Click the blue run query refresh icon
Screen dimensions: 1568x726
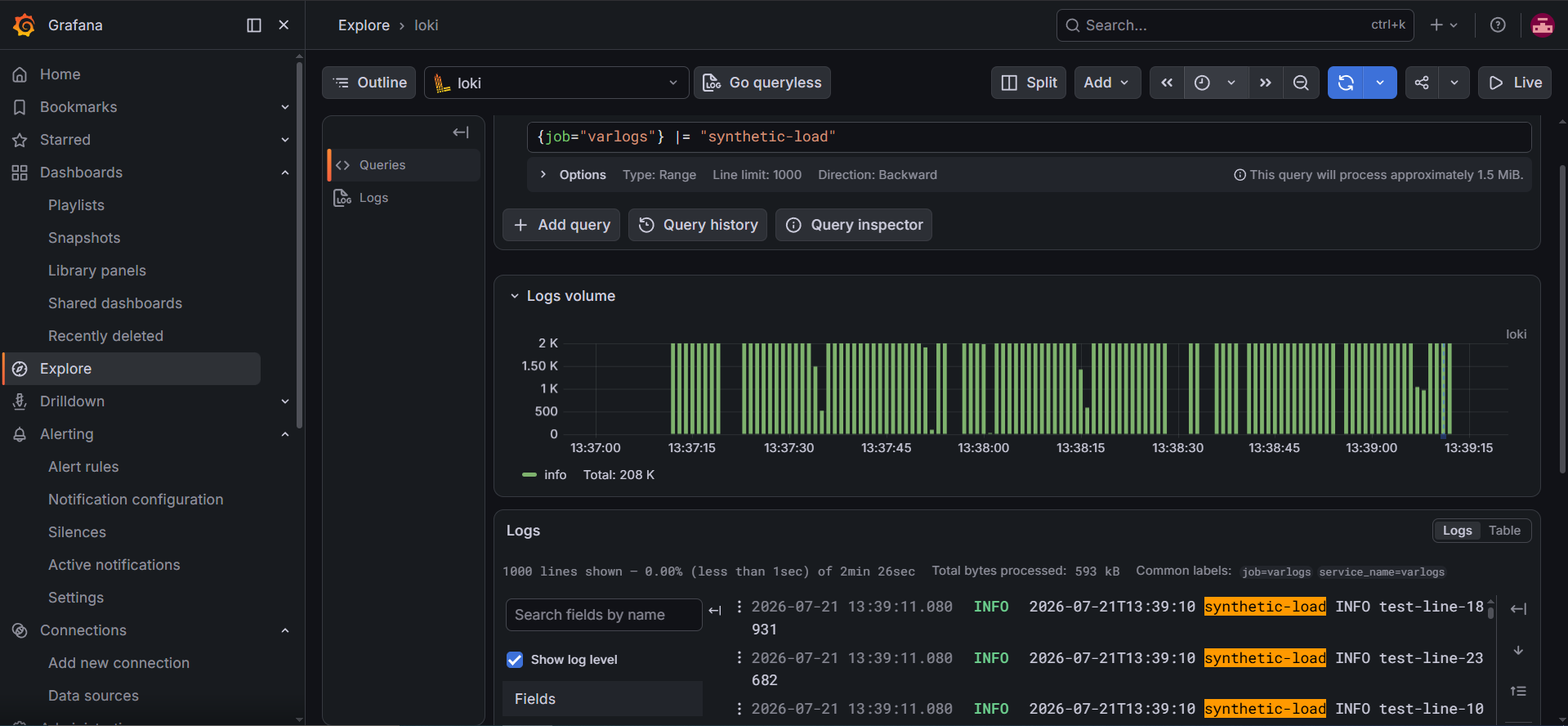tap(1346, 83)
